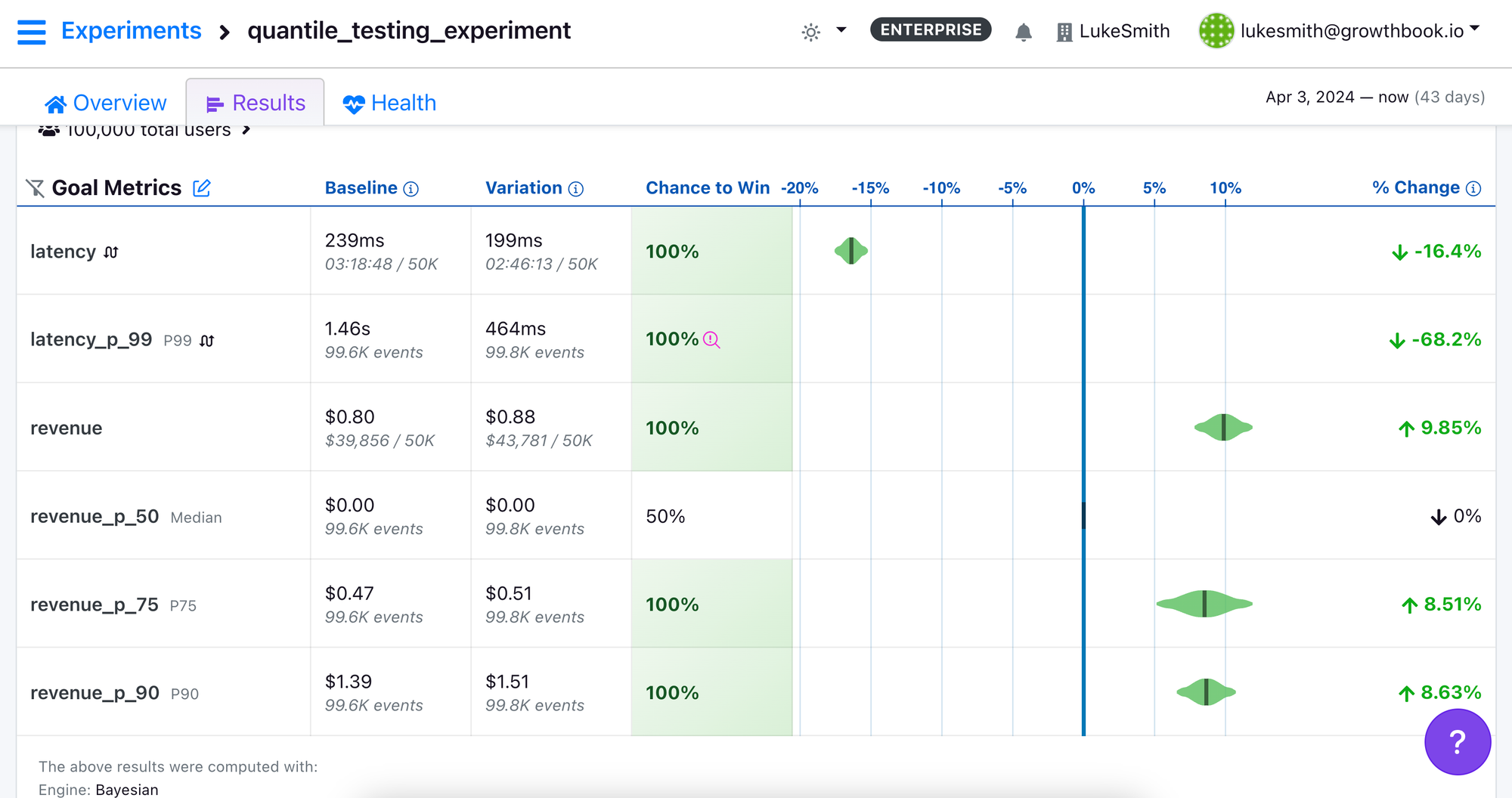This screenshot has height=798, width=1512.
Task: Switch to the Health tab
Action: 389,103
